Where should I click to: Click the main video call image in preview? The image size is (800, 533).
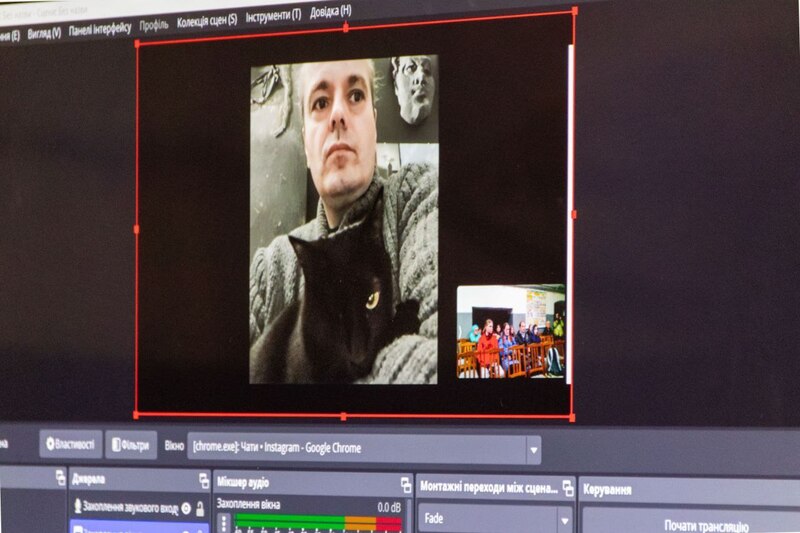[x=344, y=219]
